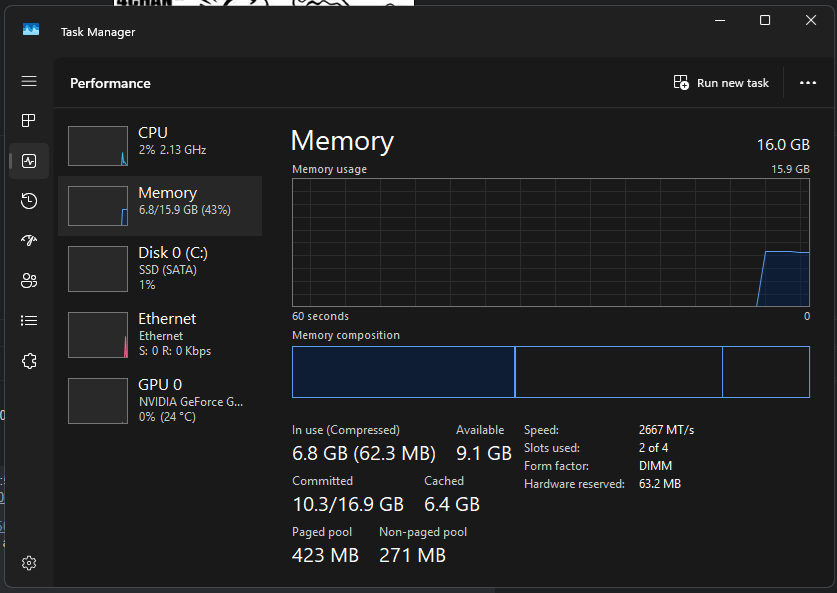Minimize the Task Manager window
837x593 pixels.
coord(720,20)
